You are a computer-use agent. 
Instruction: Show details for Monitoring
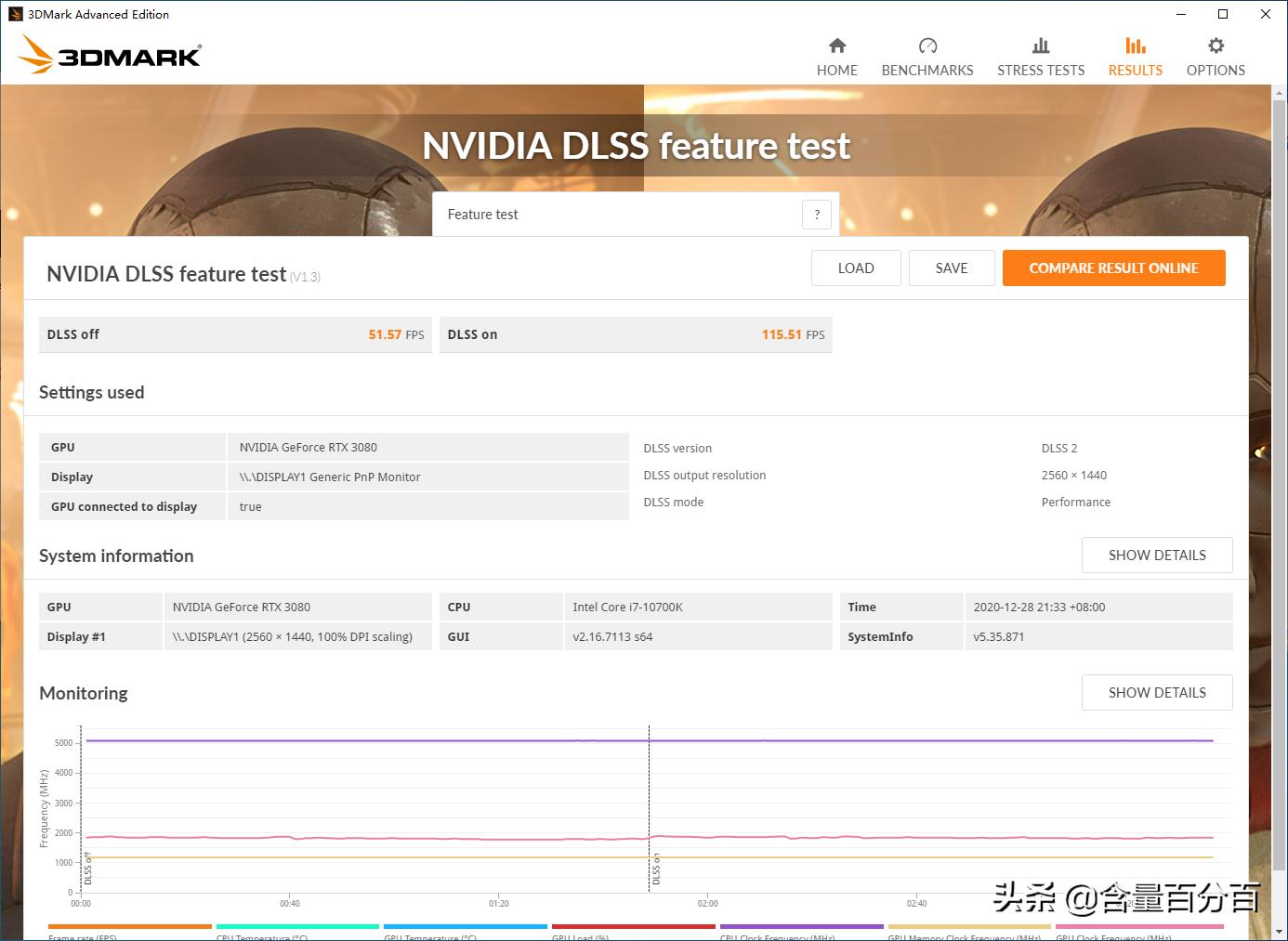[x=1157, y=693]
